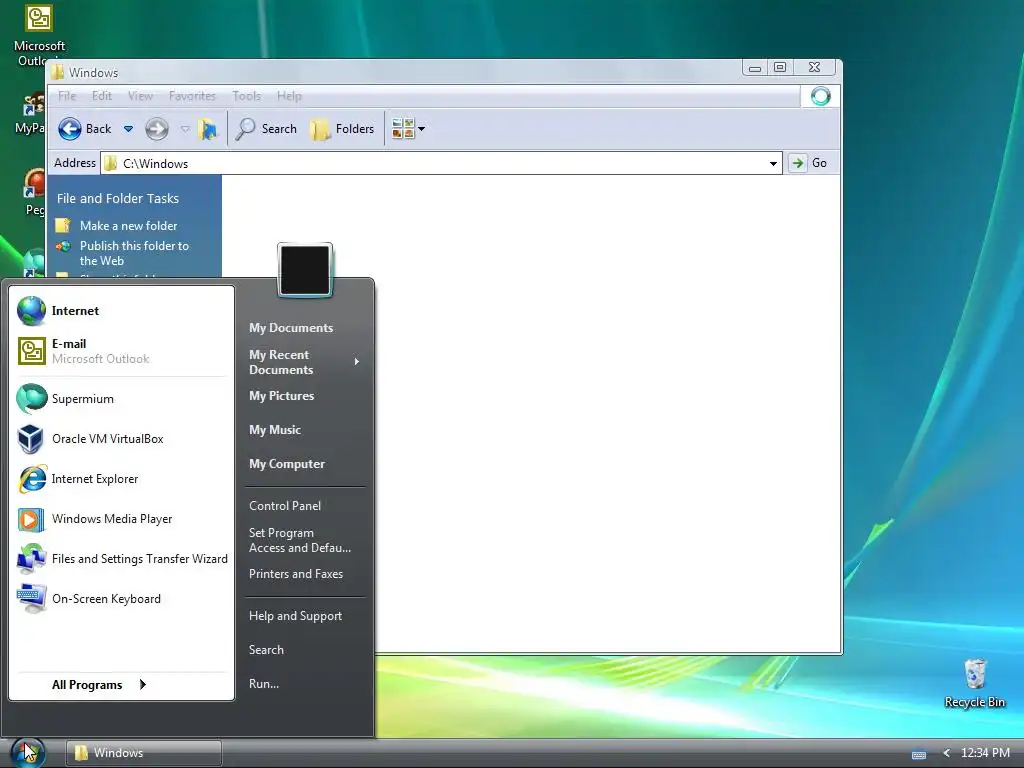Image resolution: width=1024 pixels, height=768 pixels.
Task: Click user account picture in Start menu
Action: click(x=305, y=270)
